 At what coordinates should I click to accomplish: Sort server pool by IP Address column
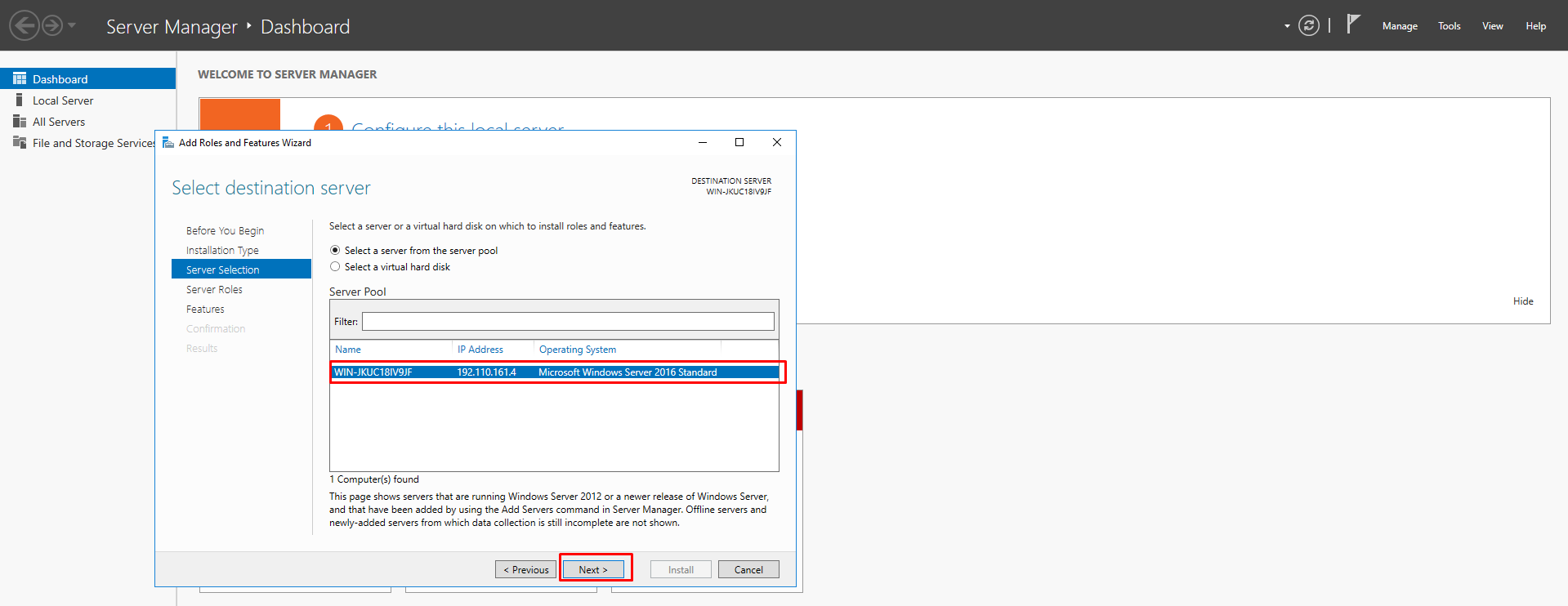click(x=480, y=349)
